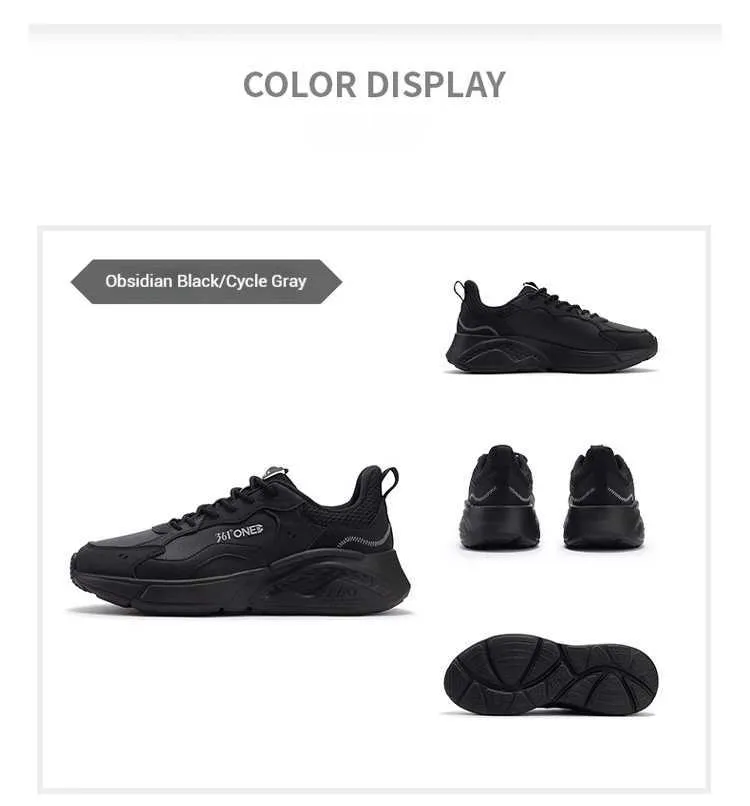
Task: View the outsole bottom image
Action: point(551,674)
